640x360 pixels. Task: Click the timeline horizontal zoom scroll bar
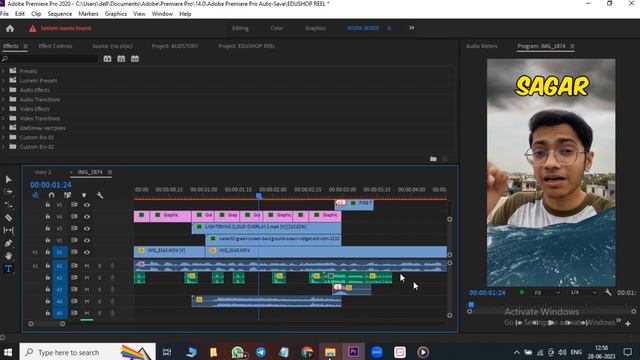[47, 324]
